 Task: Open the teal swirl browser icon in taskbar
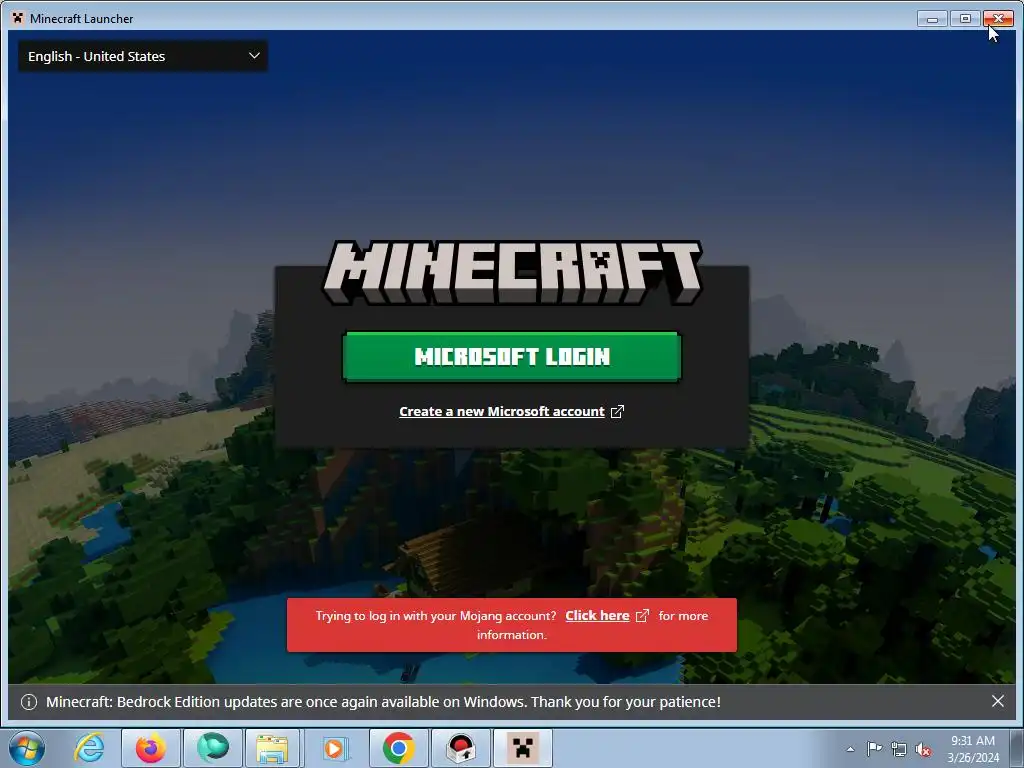(213, 748)
